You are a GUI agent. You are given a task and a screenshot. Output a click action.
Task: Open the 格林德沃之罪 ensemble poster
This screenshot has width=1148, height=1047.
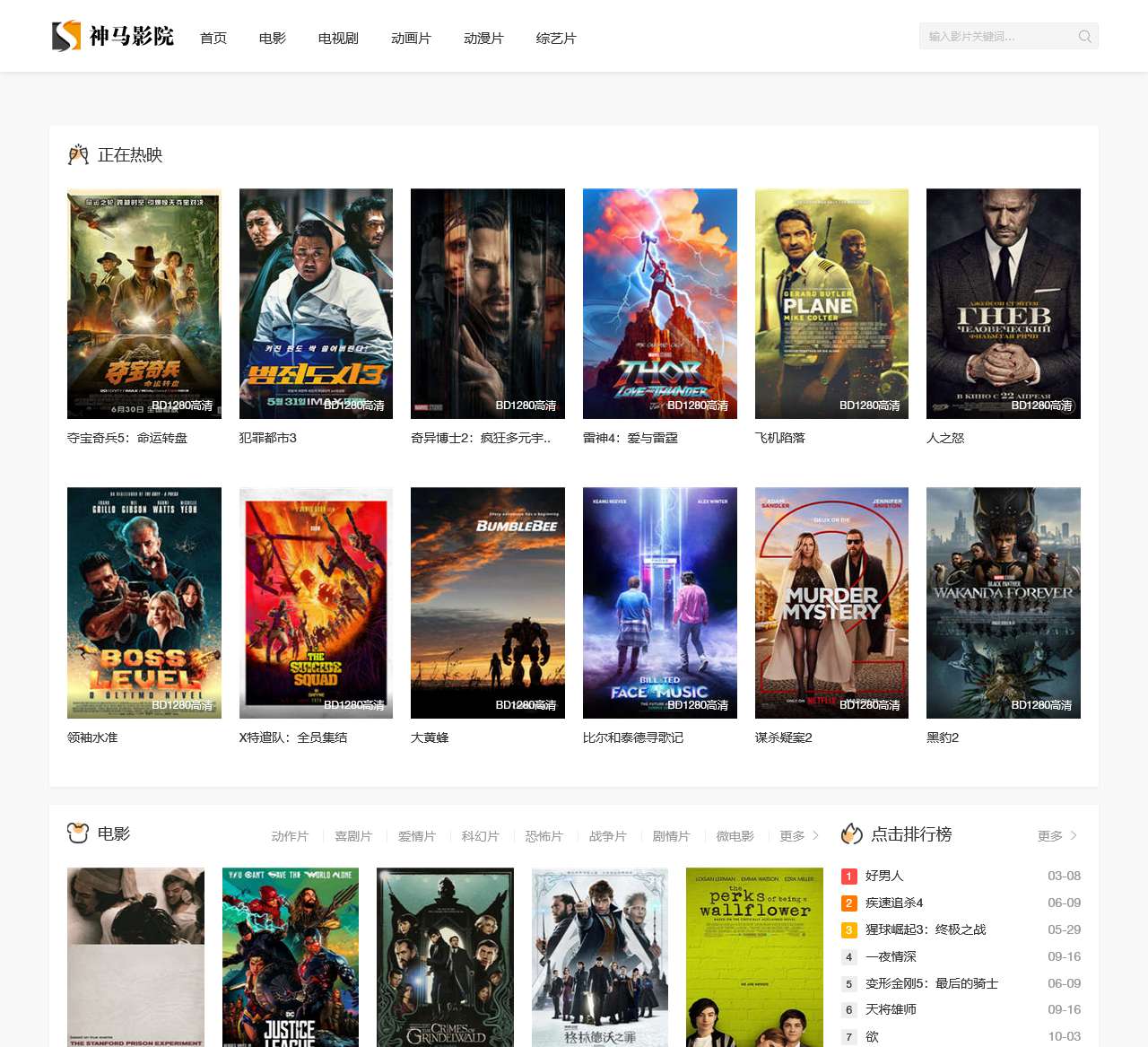(x=600, y=957)
